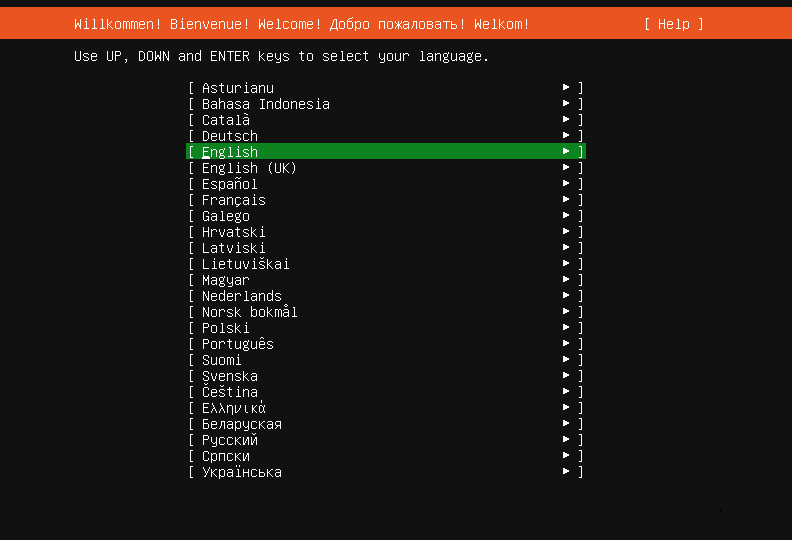Expand the Latviski language entry arrow

tap(566, 248)
